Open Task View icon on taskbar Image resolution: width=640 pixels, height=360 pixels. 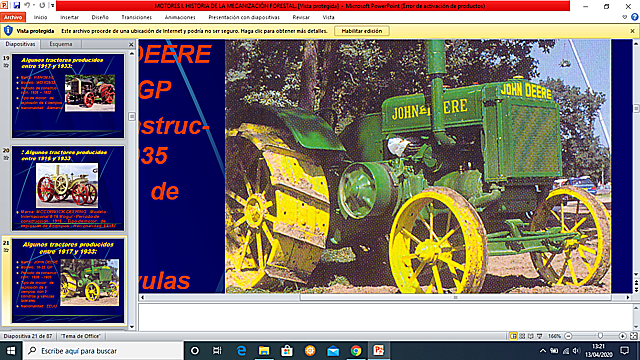tap(217, 351)
